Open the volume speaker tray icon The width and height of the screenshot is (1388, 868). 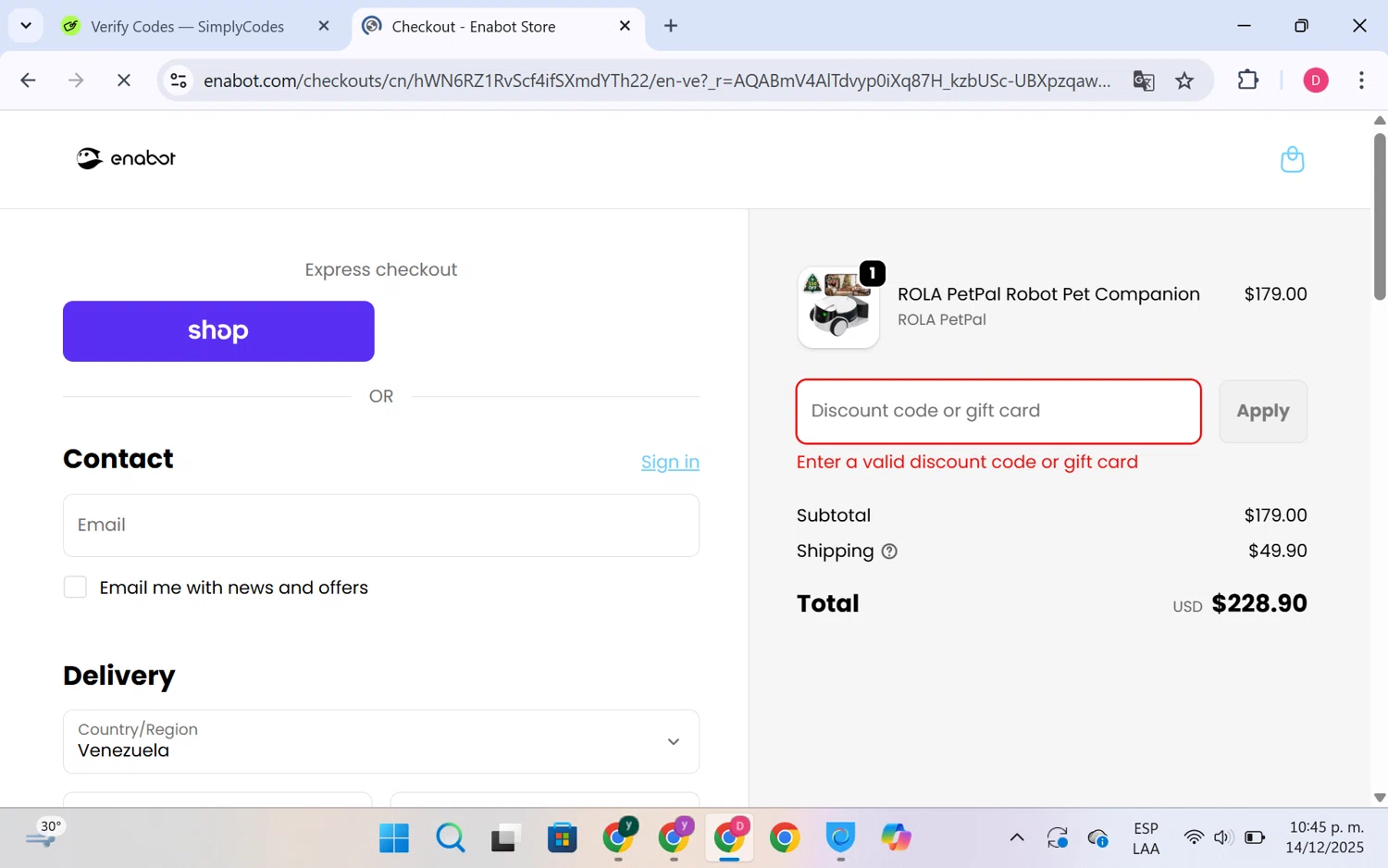click(x=1223, y=838)
